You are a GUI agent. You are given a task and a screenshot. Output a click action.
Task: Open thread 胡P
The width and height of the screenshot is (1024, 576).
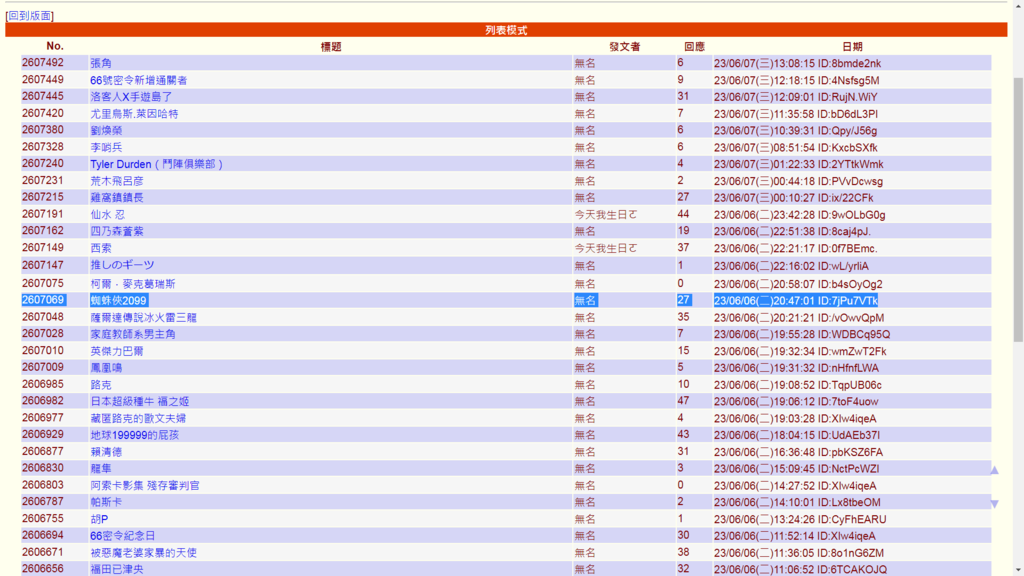99,519
